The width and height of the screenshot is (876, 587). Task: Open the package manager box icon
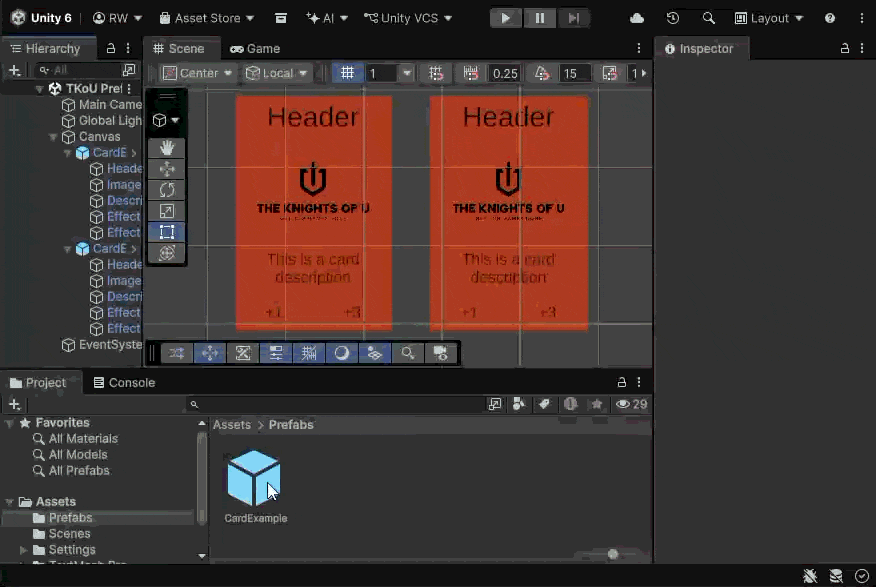click(280, 18)
